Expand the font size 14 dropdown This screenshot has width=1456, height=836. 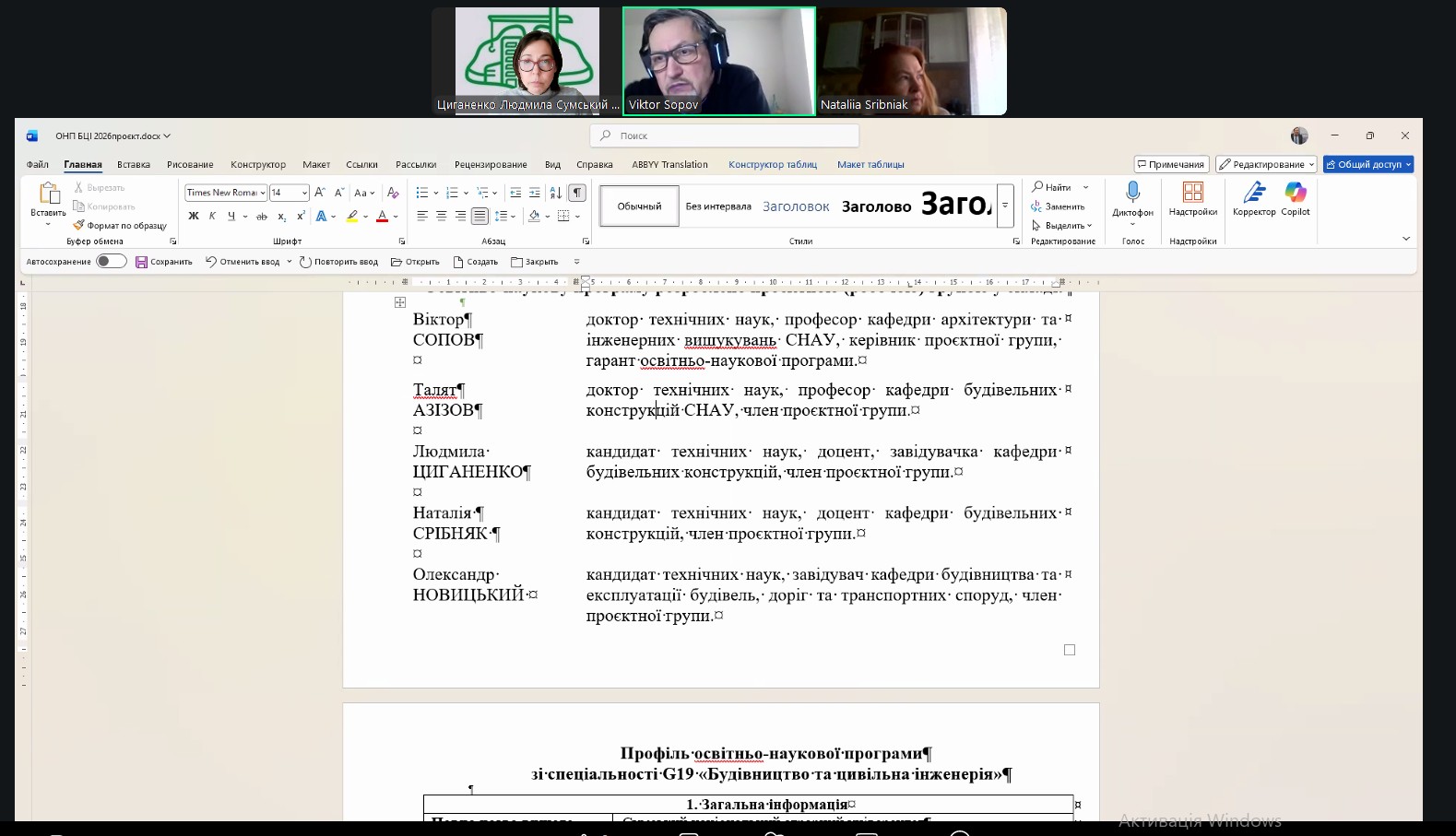304,193
